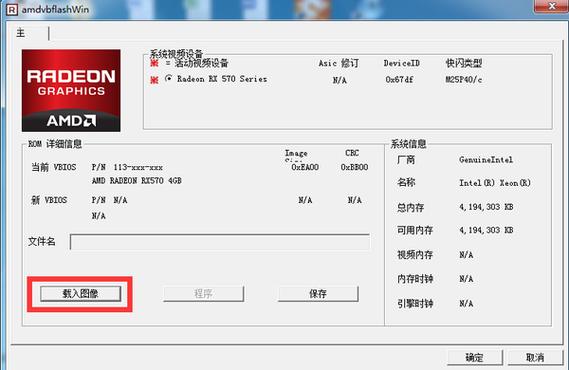Click the red asterisk active-device legend icon

[x=154, y=63]
